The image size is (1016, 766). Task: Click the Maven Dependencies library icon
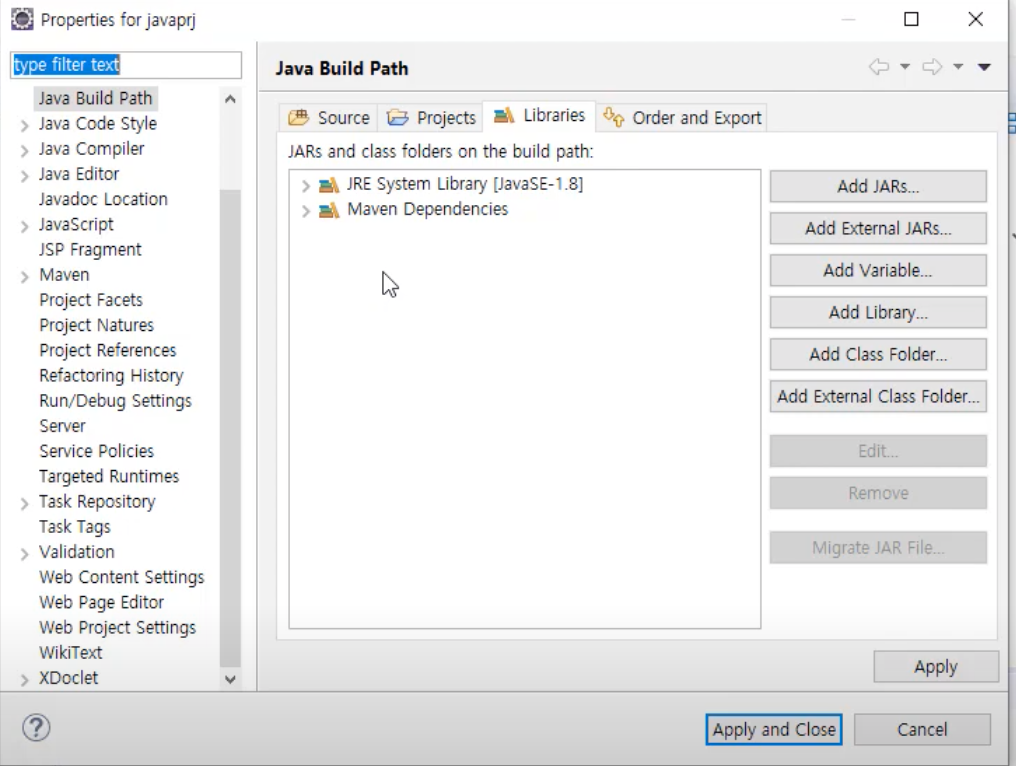[x=329, y=210]
